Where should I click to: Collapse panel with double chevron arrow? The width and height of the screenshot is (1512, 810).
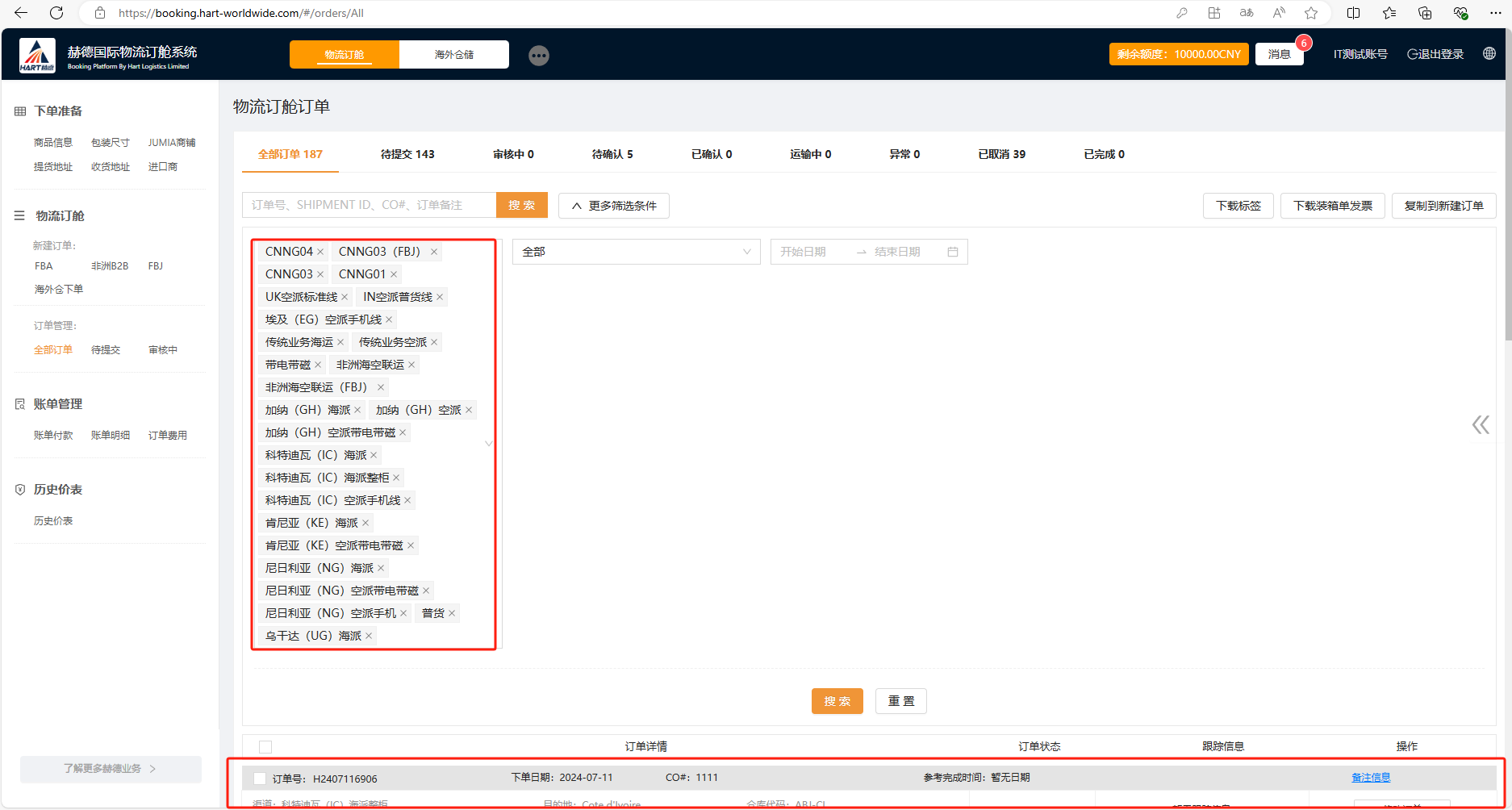tap(1481, 424)
